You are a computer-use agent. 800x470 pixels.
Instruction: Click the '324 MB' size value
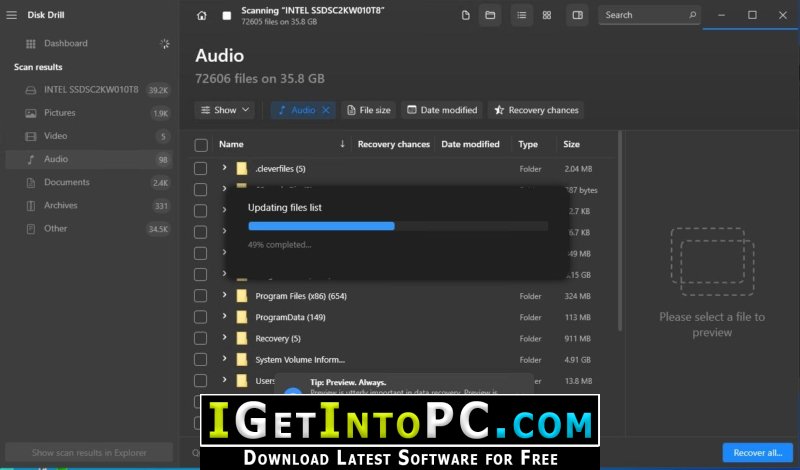[x=578, y=296]
